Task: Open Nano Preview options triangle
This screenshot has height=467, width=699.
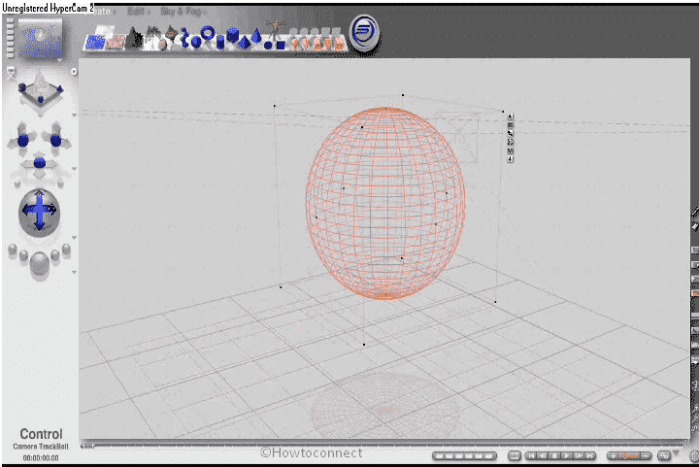Action: tap(59, 59)
